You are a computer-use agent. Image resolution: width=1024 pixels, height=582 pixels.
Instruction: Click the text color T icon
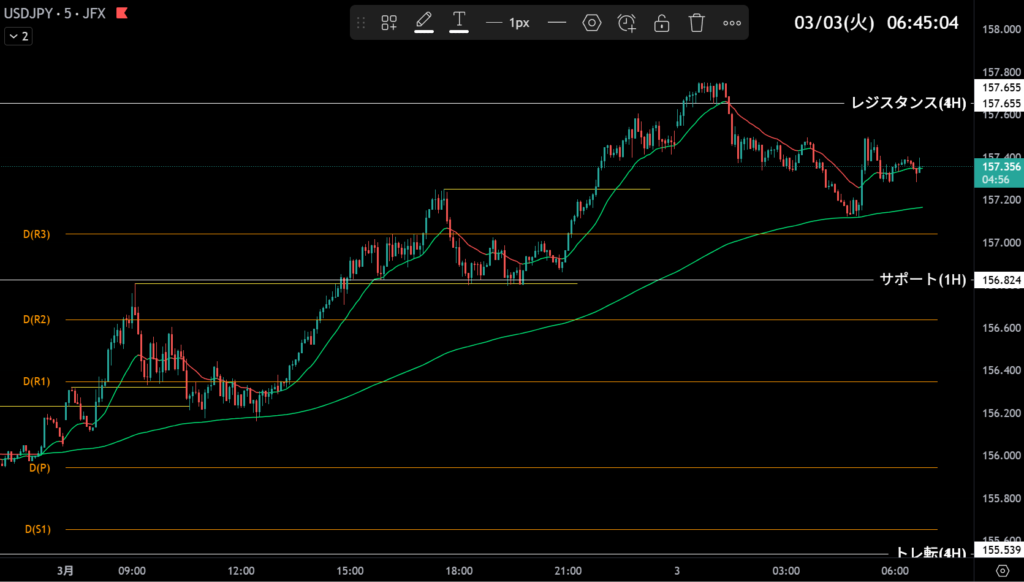[459, 21]
